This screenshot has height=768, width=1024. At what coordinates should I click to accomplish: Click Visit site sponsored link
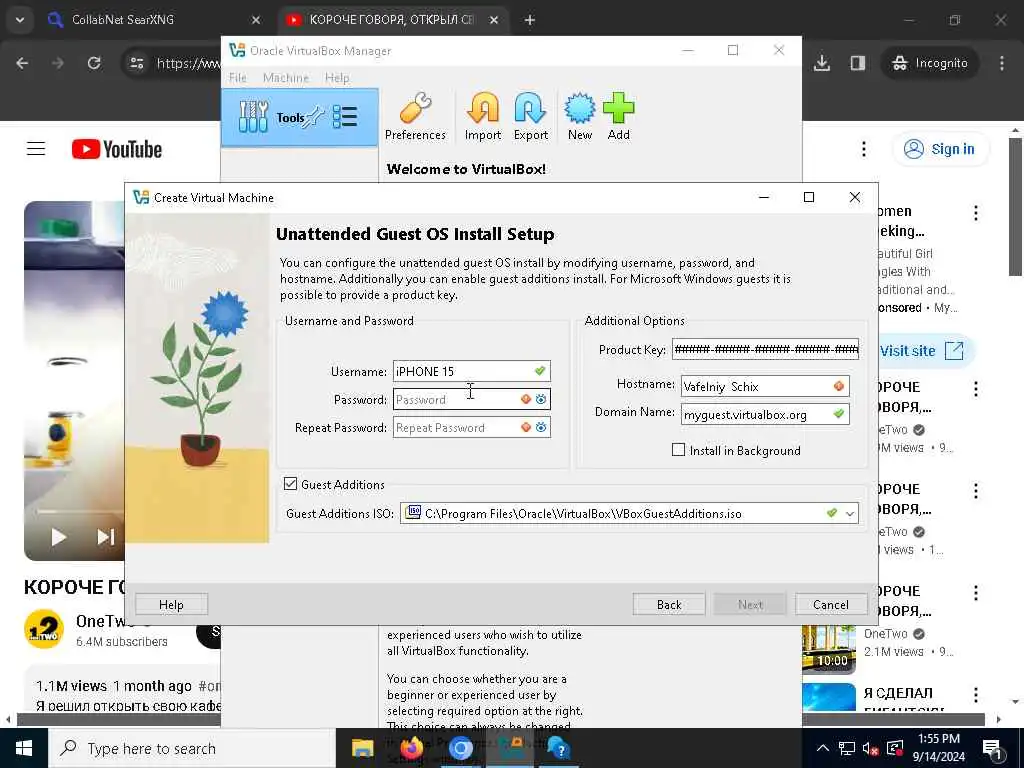click(920, 351)
